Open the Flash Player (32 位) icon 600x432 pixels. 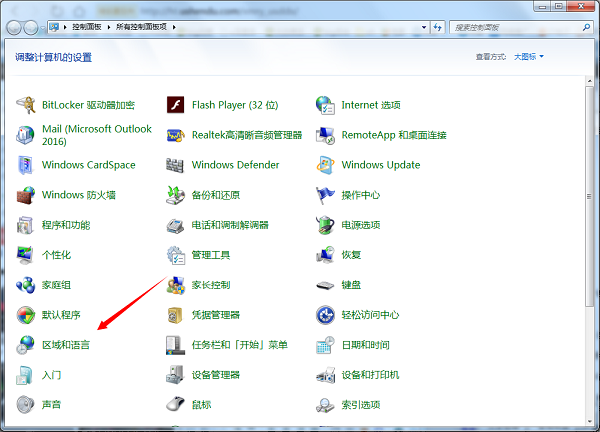tap(176, 105)
